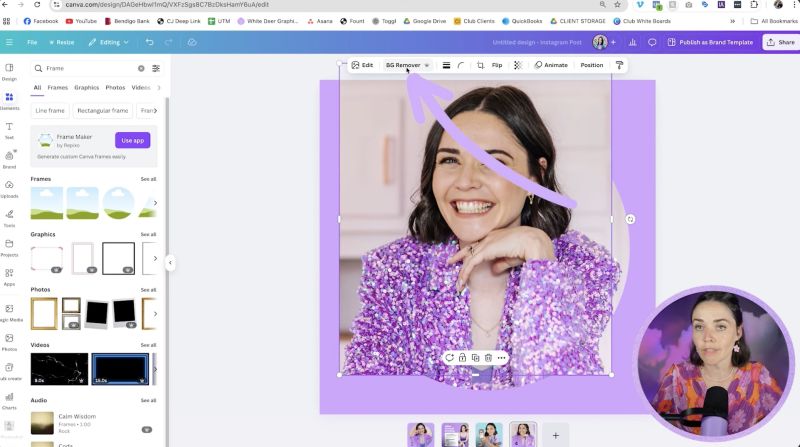Open the comments icon in header
Viewport: 800px width, 447px height.
(652, 42)
